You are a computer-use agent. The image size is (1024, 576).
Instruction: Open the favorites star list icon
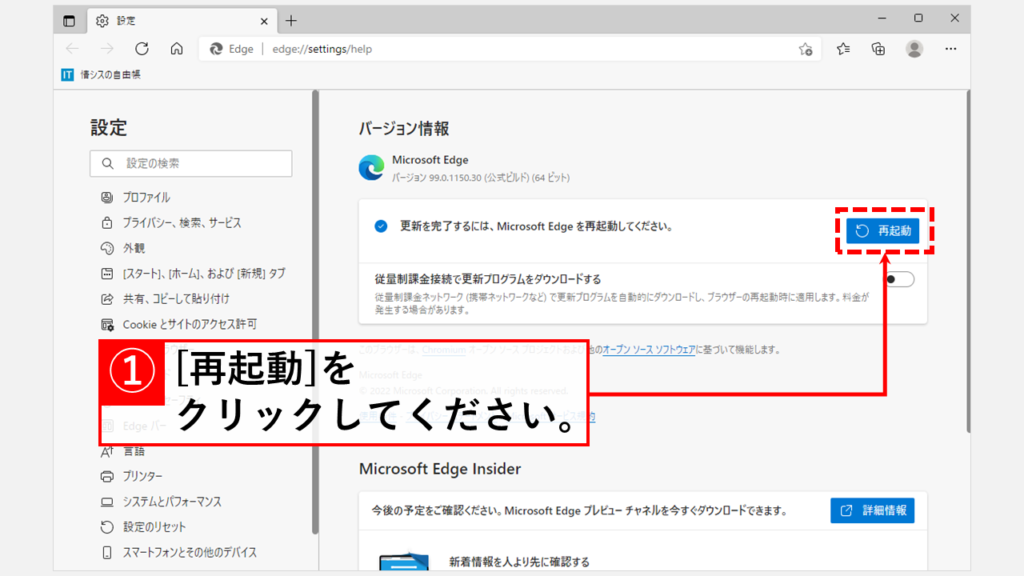pyautogui.click(x=843, y=48)
